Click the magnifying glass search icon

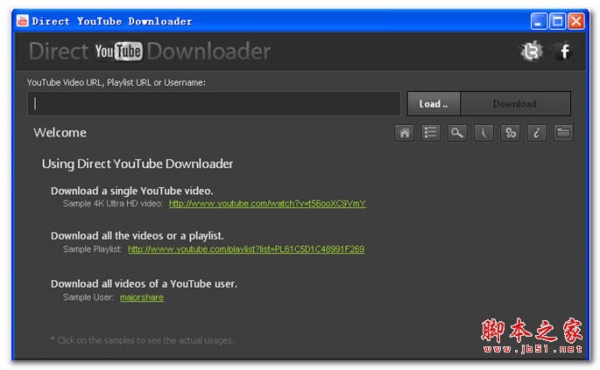point(457,133)
